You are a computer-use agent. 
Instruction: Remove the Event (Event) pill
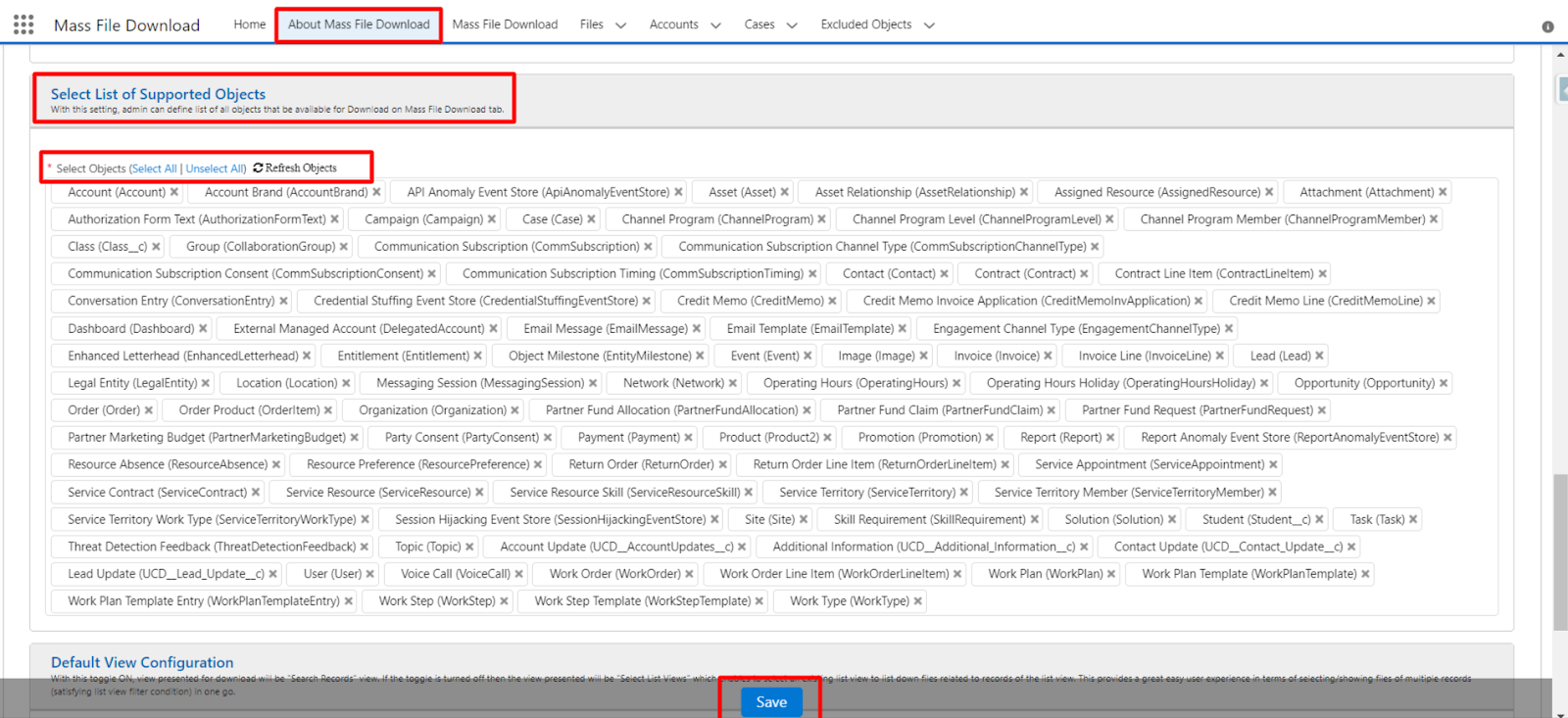[x=808, y=357]
